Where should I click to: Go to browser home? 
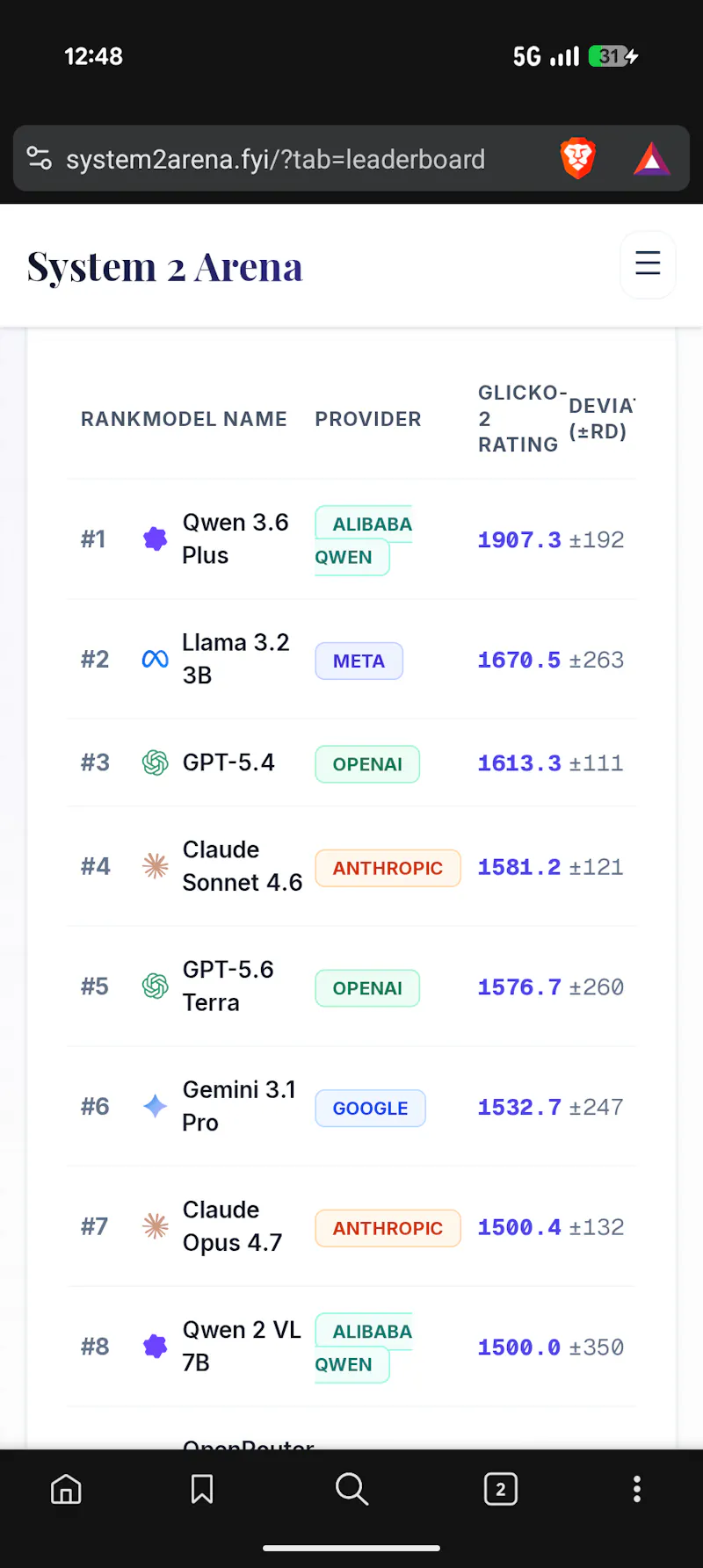point(66,1489)
